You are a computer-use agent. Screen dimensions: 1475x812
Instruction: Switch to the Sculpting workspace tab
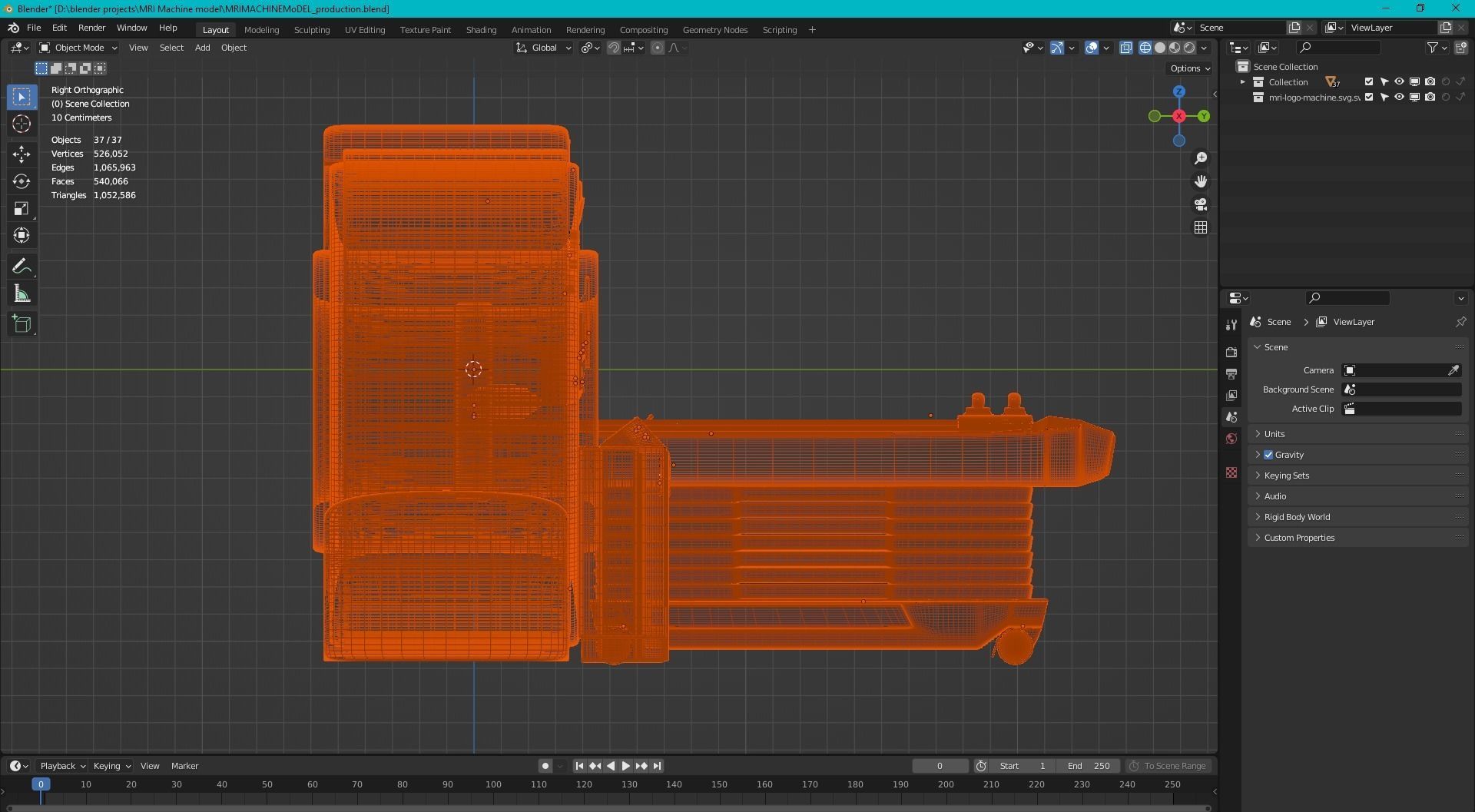pos(312,30)
